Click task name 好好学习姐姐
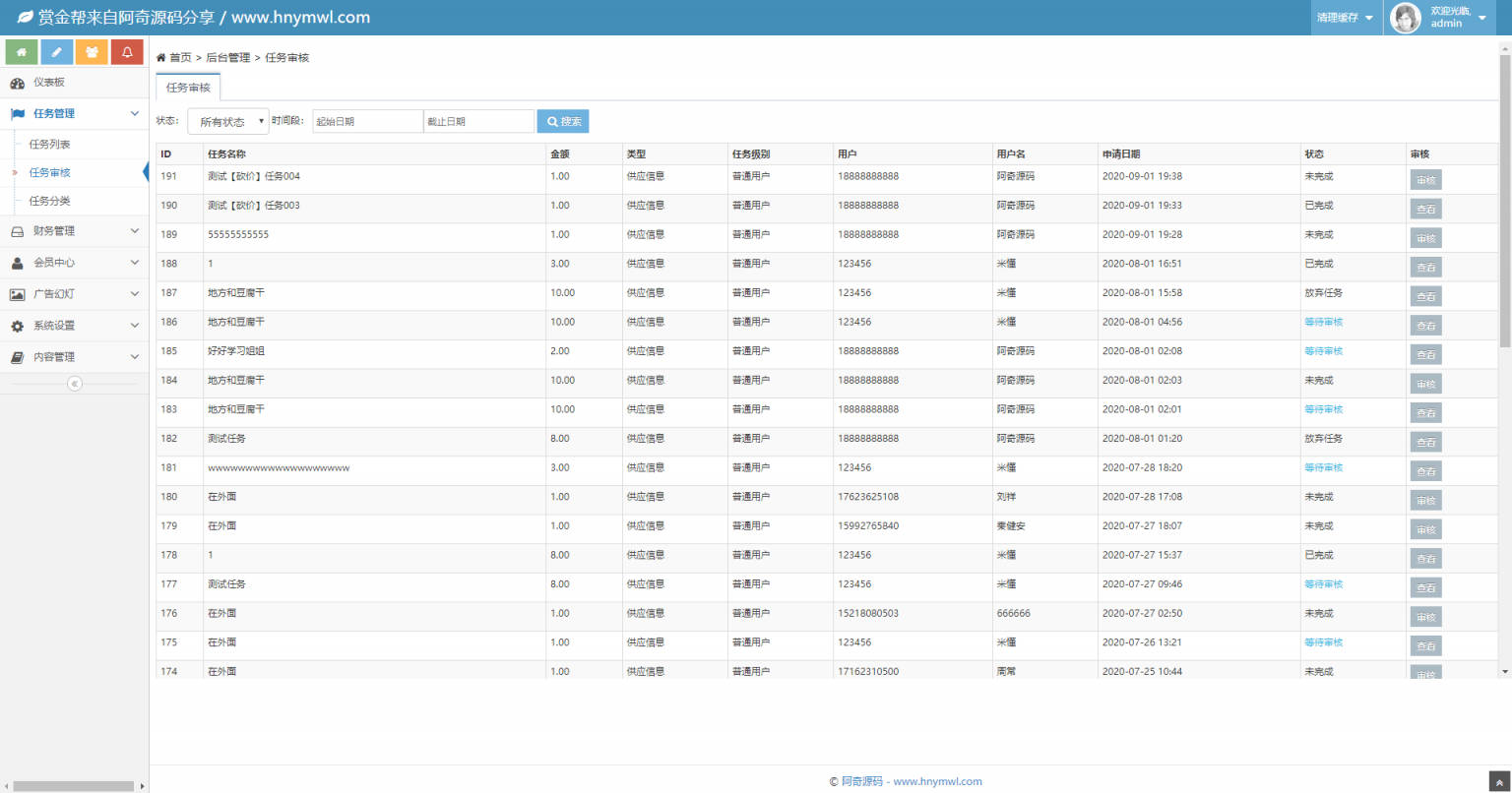This screenshot has width=1512, height=793. (236, 351)
